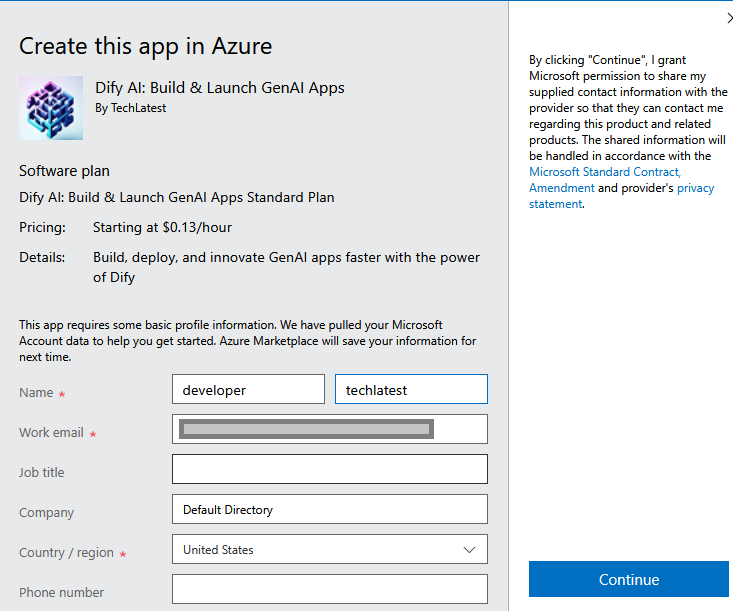Image resolution: width=733 pixels, height=611 pixels.
Task: Click the last name field containing 'techlatest'
Action: click(x=411, y=389)
